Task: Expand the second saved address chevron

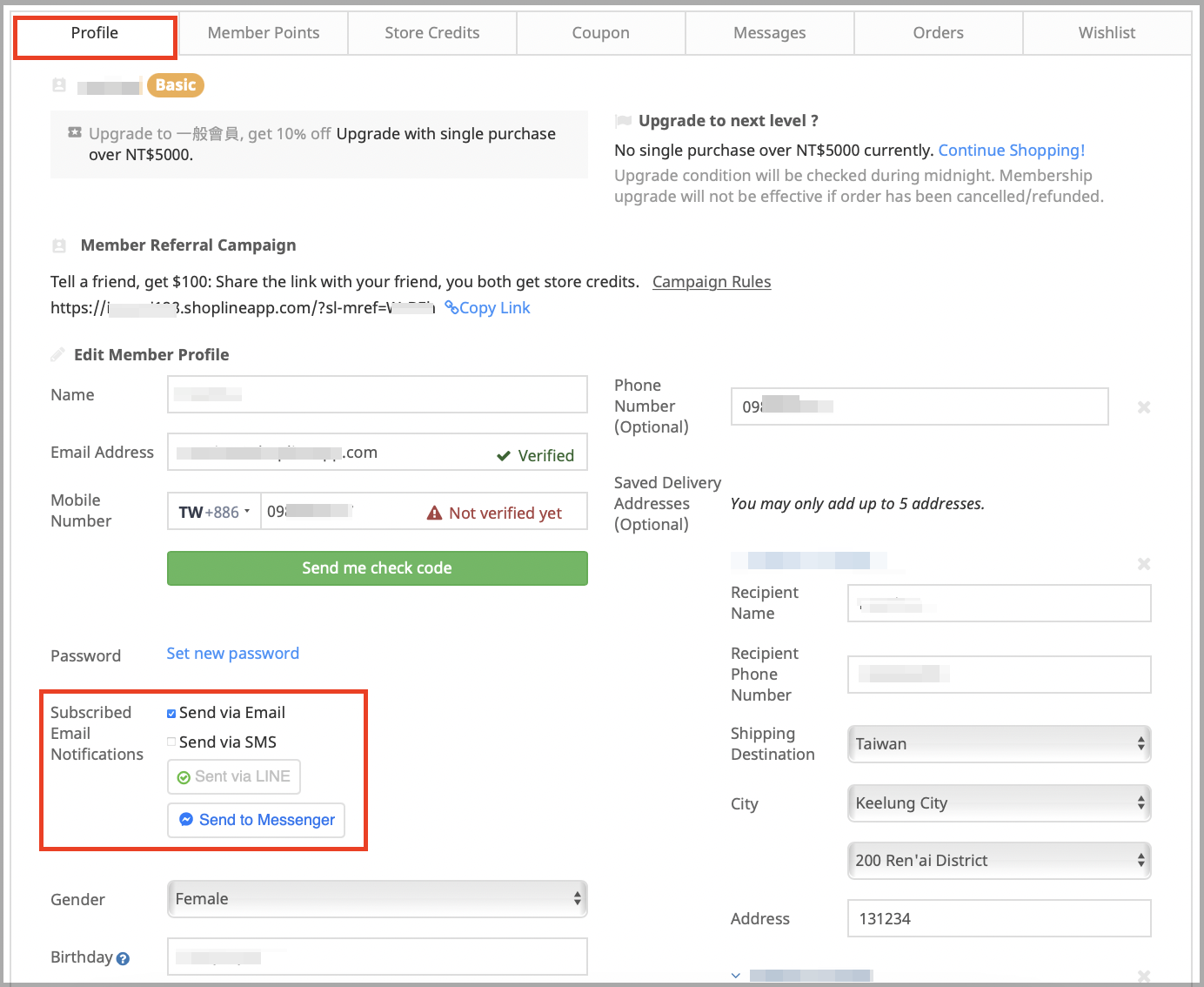Action: [x=736, y=976]
